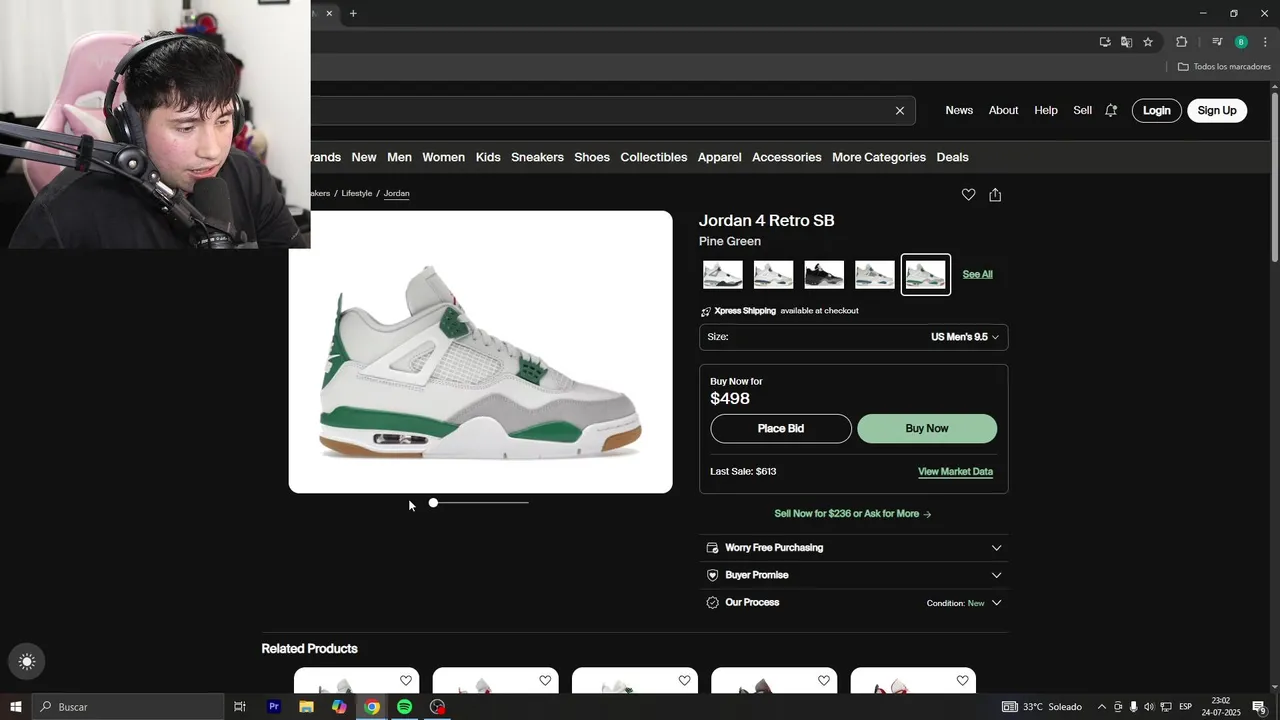Viewport: 1280px width, 720px height.
Task: Open the Chrome extensions puzzle icon
Action: [x=1182, y=42]
